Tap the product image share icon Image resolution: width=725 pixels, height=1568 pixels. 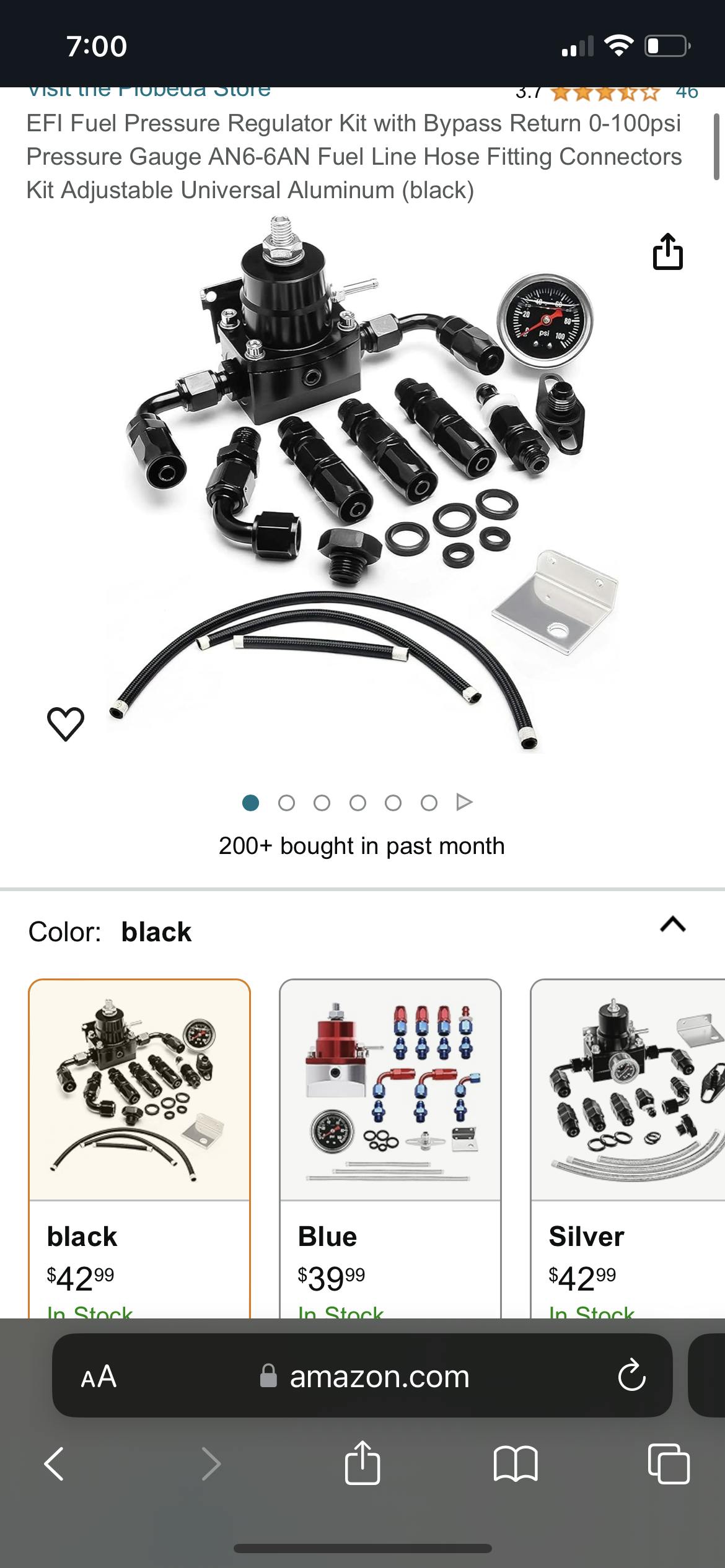(x=668, y=251)
